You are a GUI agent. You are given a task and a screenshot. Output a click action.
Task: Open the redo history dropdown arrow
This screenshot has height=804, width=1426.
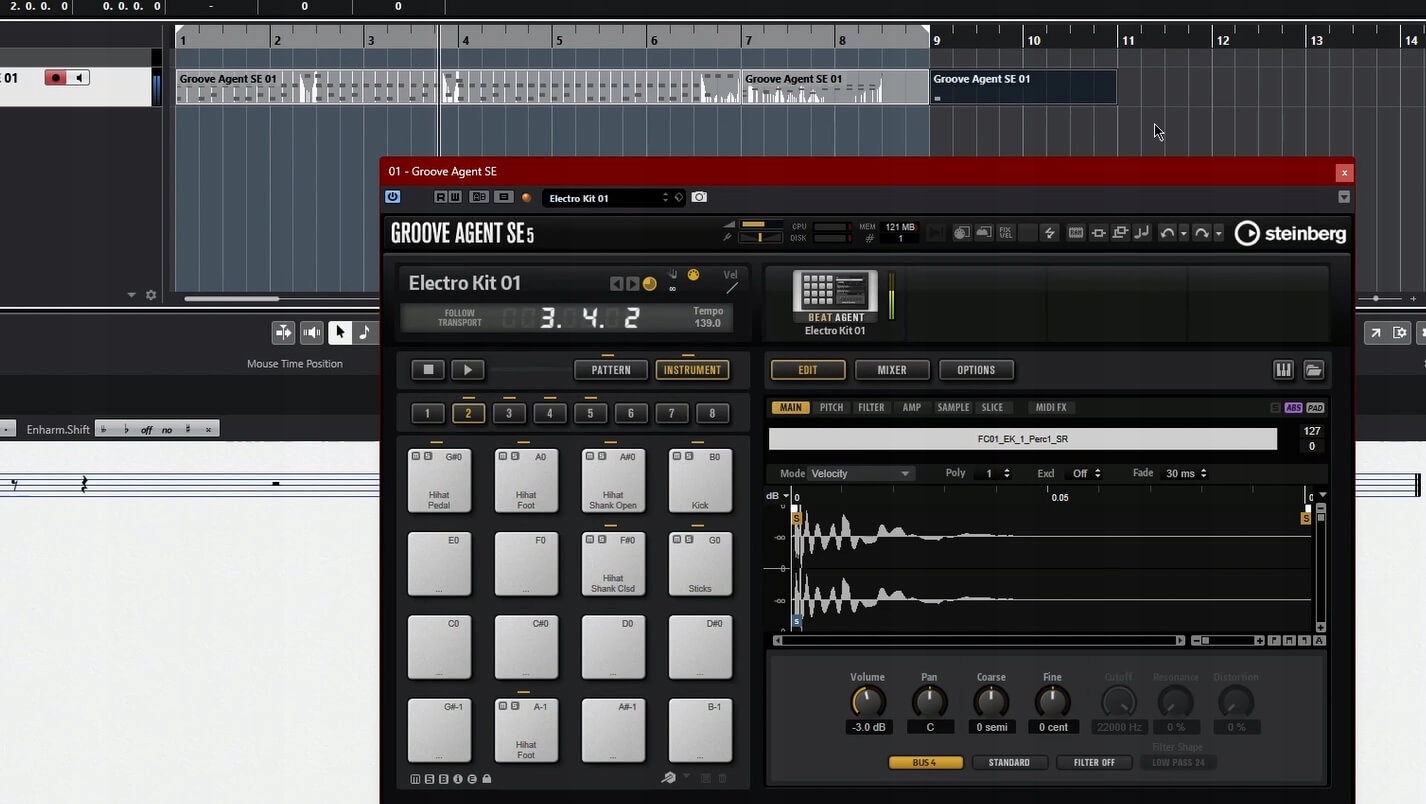(1218, 233)
